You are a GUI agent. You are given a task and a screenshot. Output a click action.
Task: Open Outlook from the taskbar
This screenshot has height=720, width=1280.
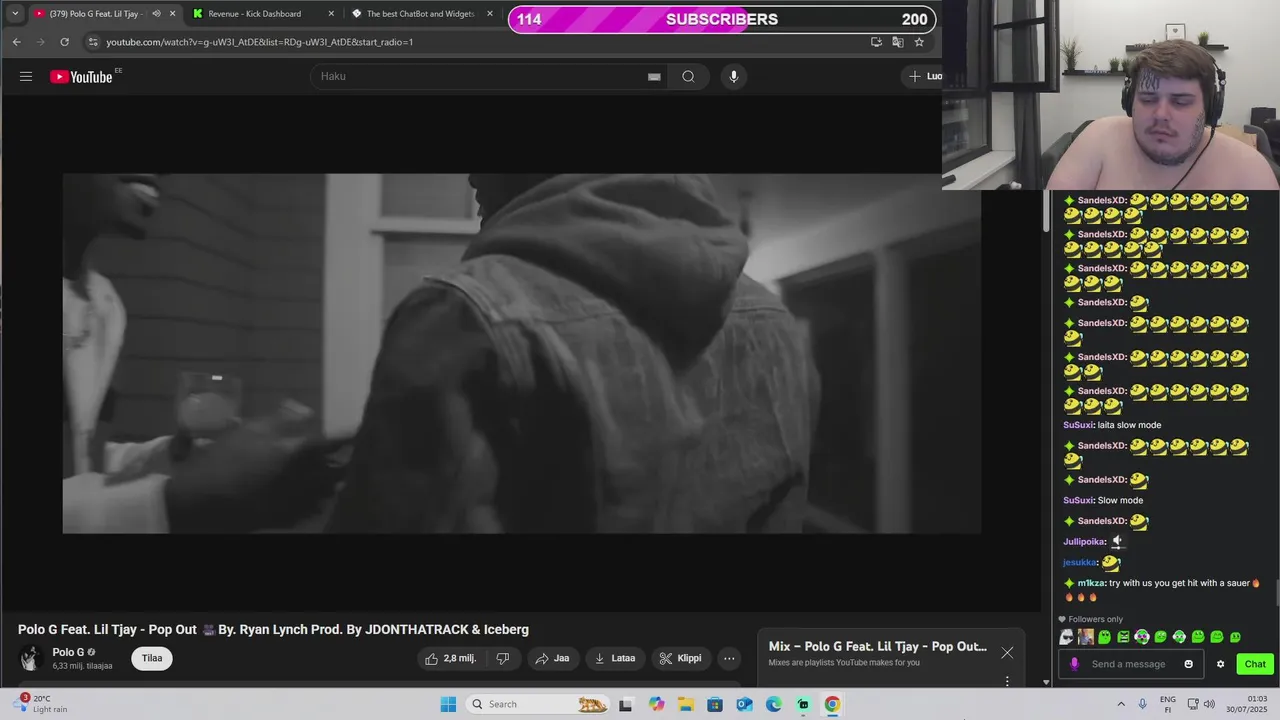(744, 704)
